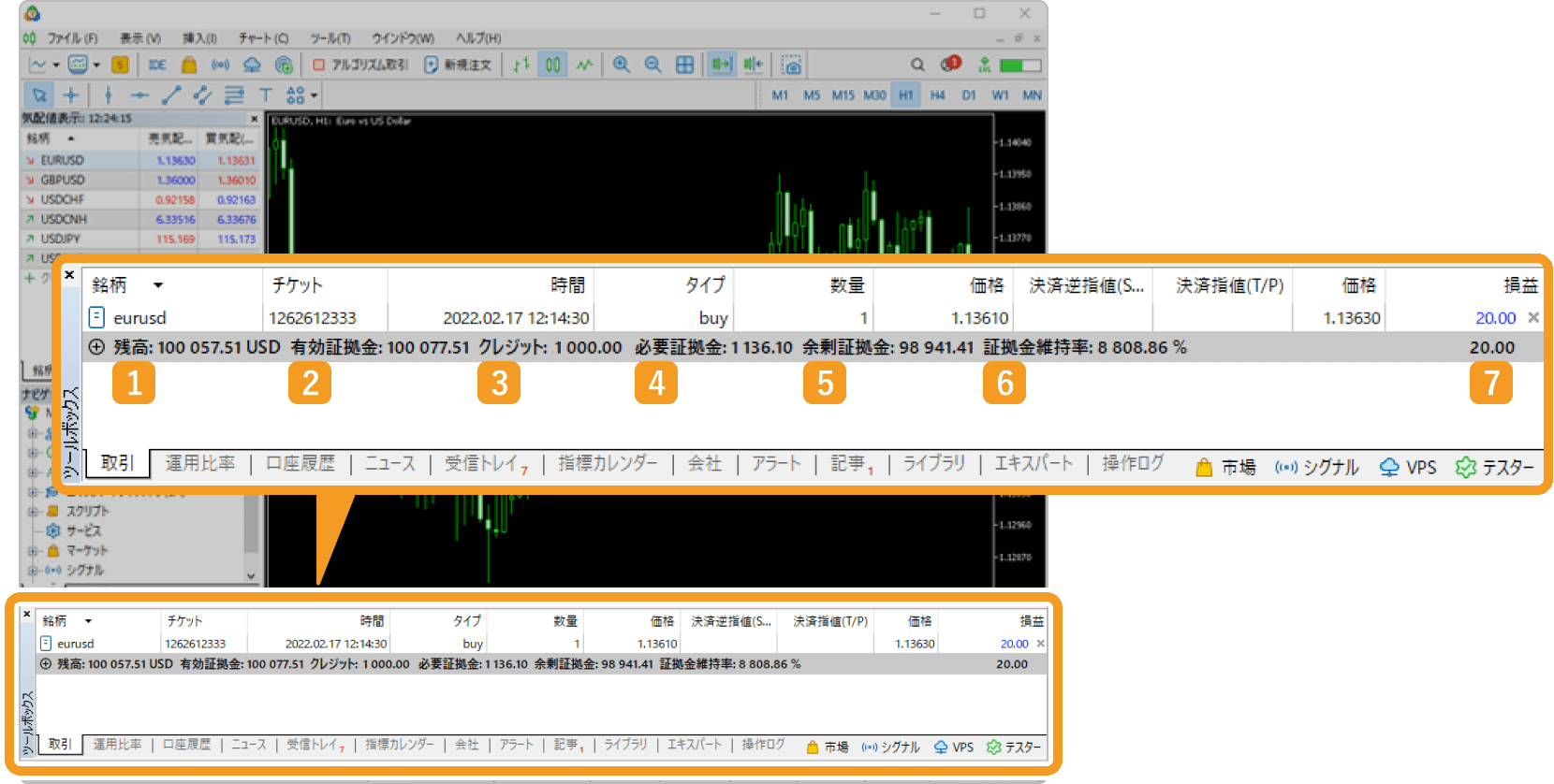Activate the crosshair cursor tool
Viewport: 1554px width, 784px height.
pyautogui.click(x=71, y=94)
